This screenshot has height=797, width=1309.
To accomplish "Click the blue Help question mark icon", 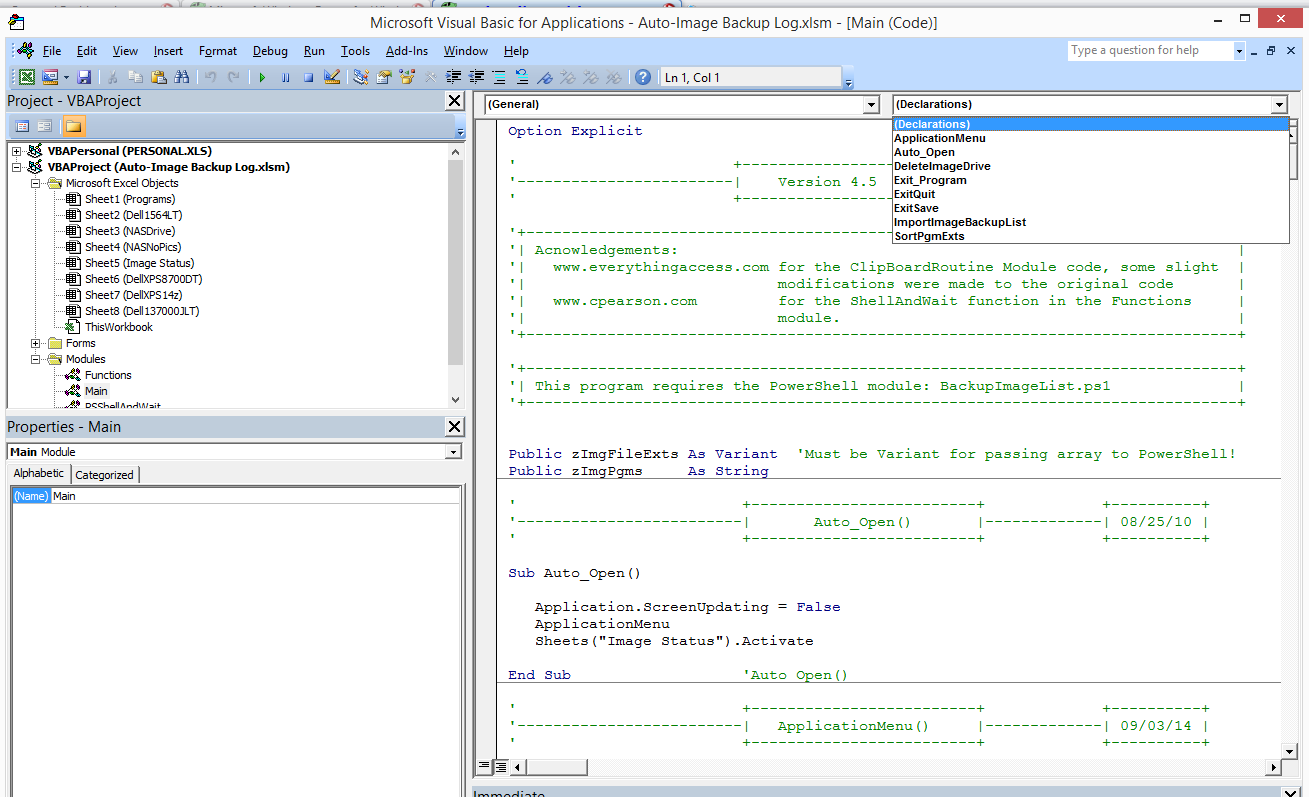I will coord(643,77).
